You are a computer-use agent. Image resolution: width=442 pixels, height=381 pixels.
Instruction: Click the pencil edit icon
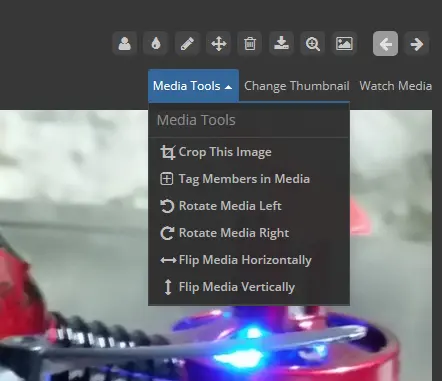[187, 44]
